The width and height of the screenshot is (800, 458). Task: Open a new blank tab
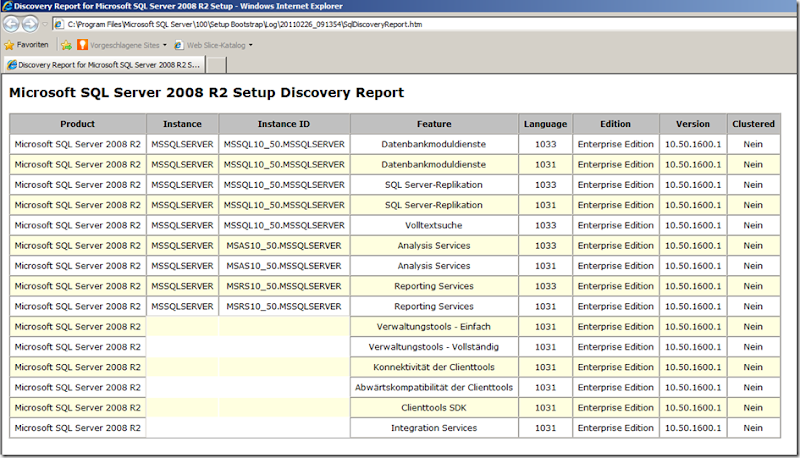point(216,65)
